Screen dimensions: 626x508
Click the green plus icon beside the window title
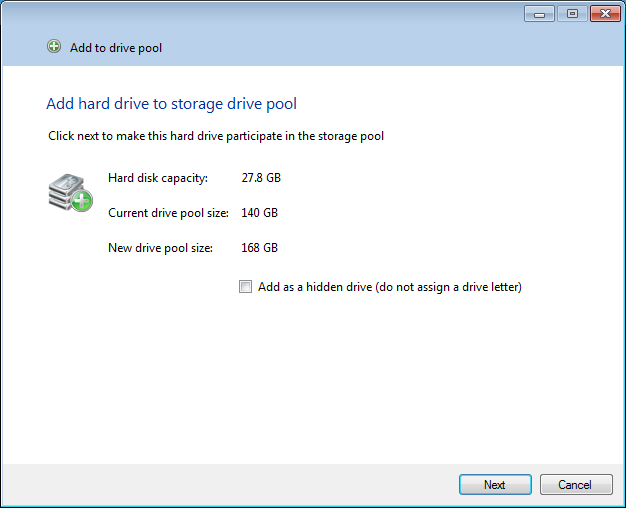54,46
